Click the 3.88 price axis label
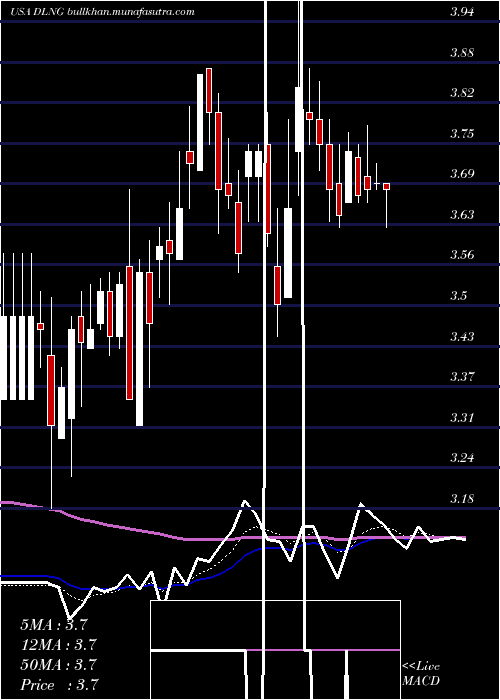500x700 pixels. point(462,53)
